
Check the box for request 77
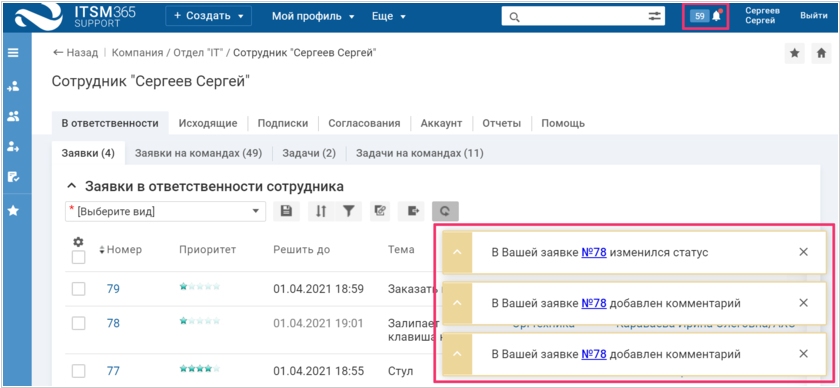(78, 371)
